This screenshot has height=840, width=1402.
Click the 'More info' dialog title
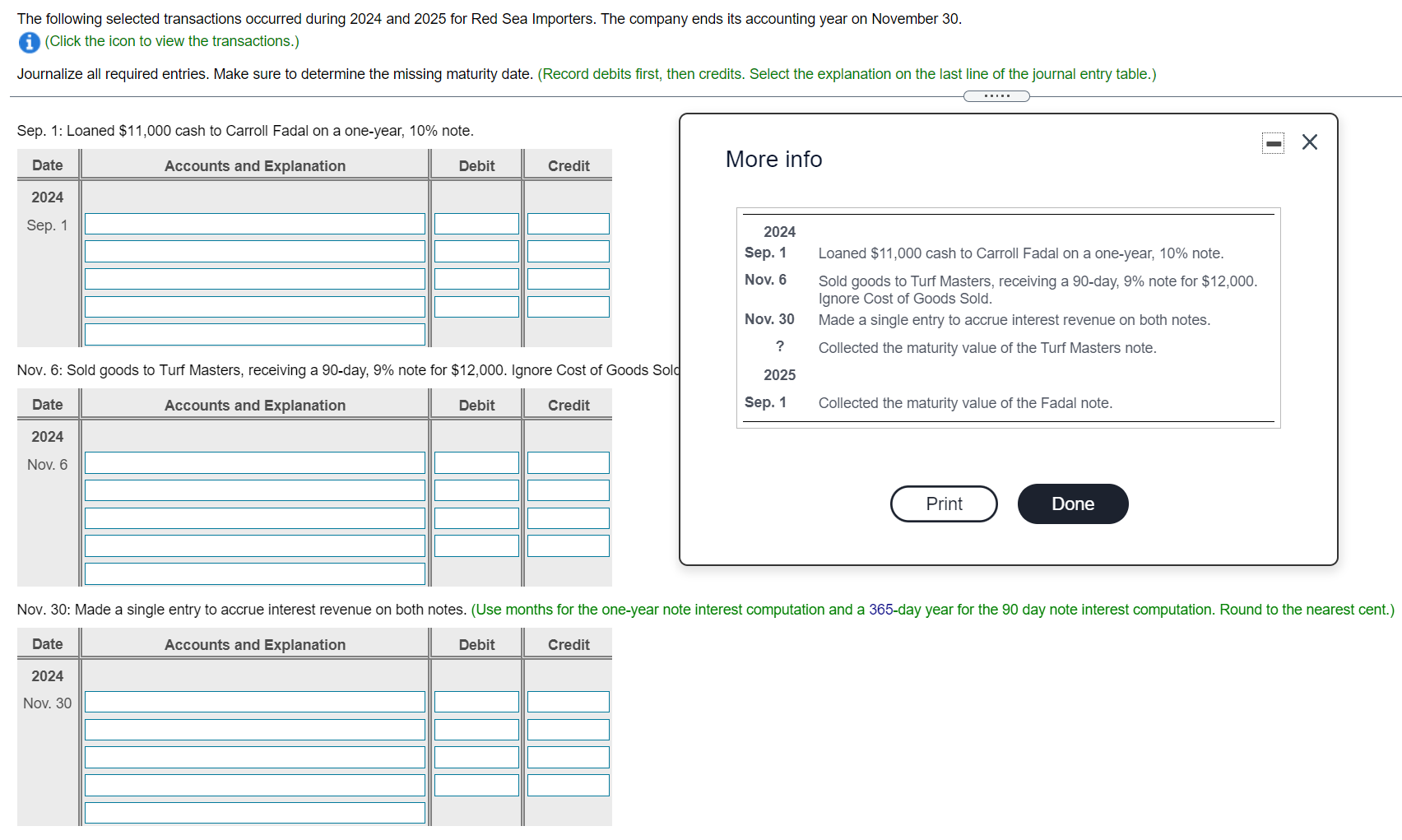[773, 160]
